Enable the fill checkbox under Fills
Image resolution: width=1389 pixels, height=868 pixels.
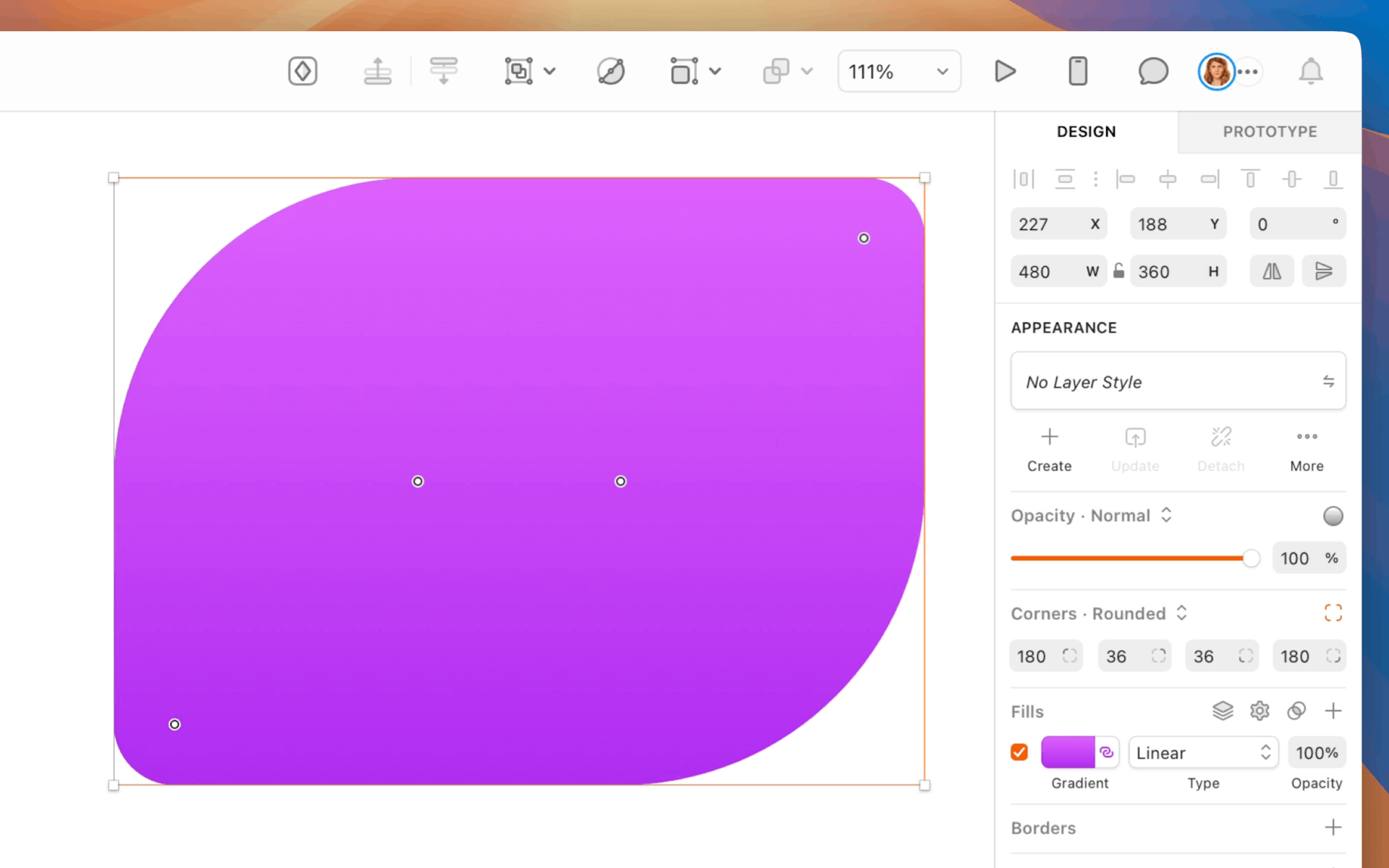1019,752
